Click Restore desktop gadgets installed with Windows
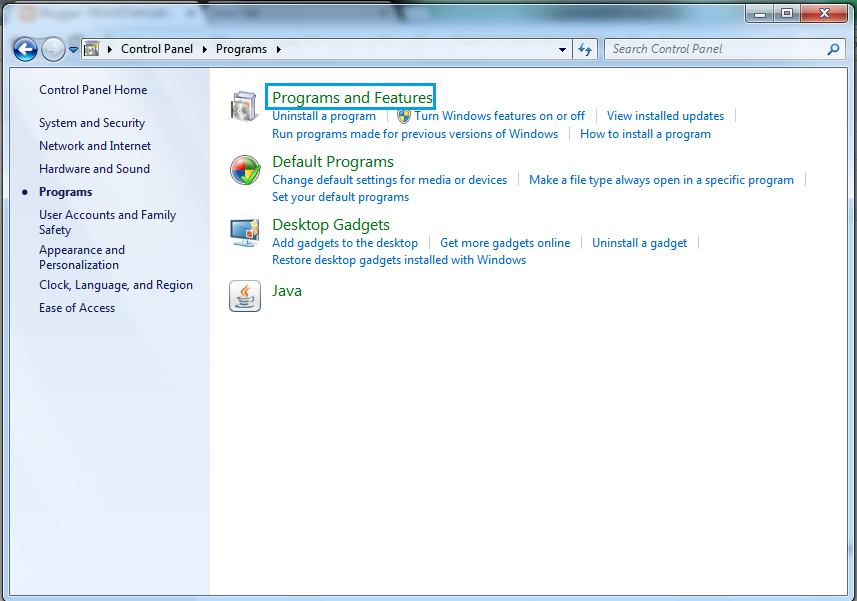This screenshot has width=857, height=601. [399, 260]
